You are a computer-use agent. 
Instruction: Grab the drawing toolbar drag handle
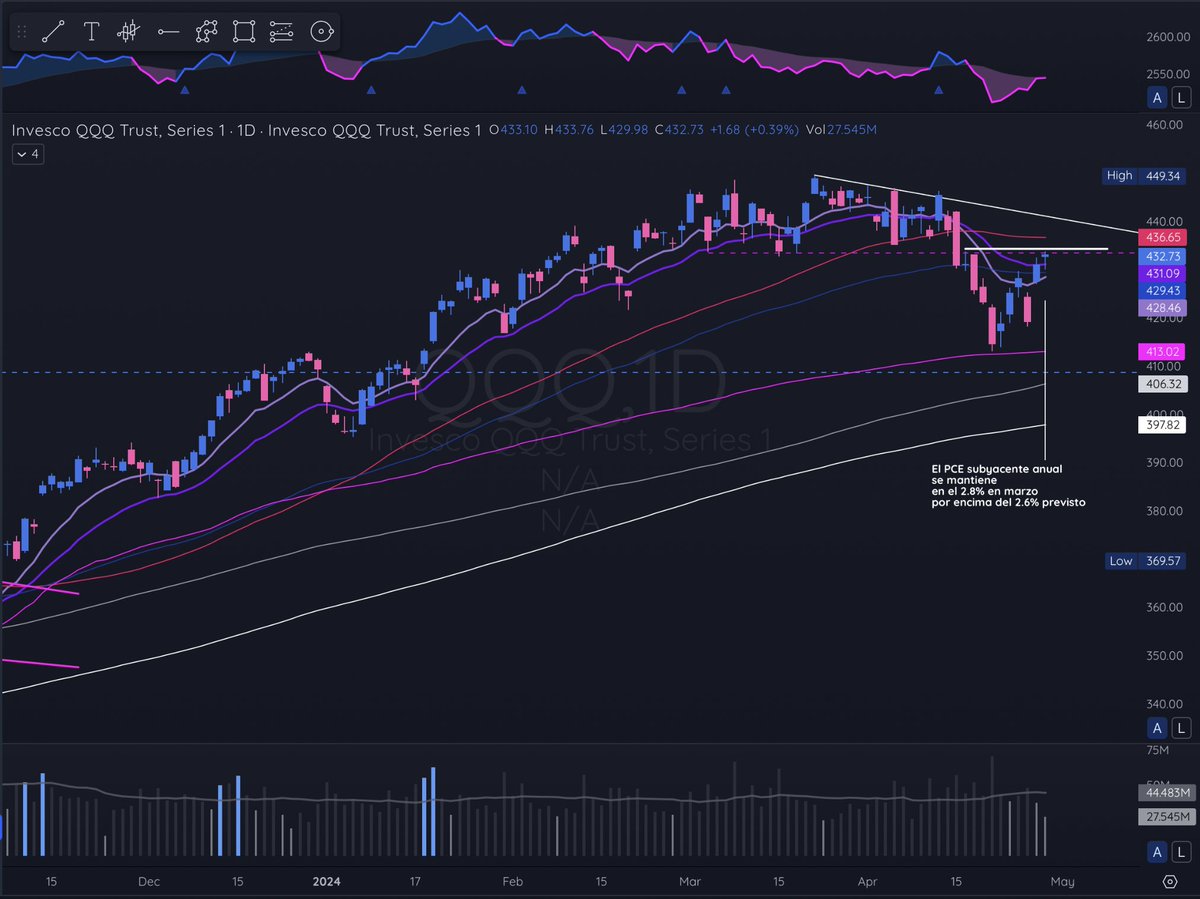coord(22,32)
